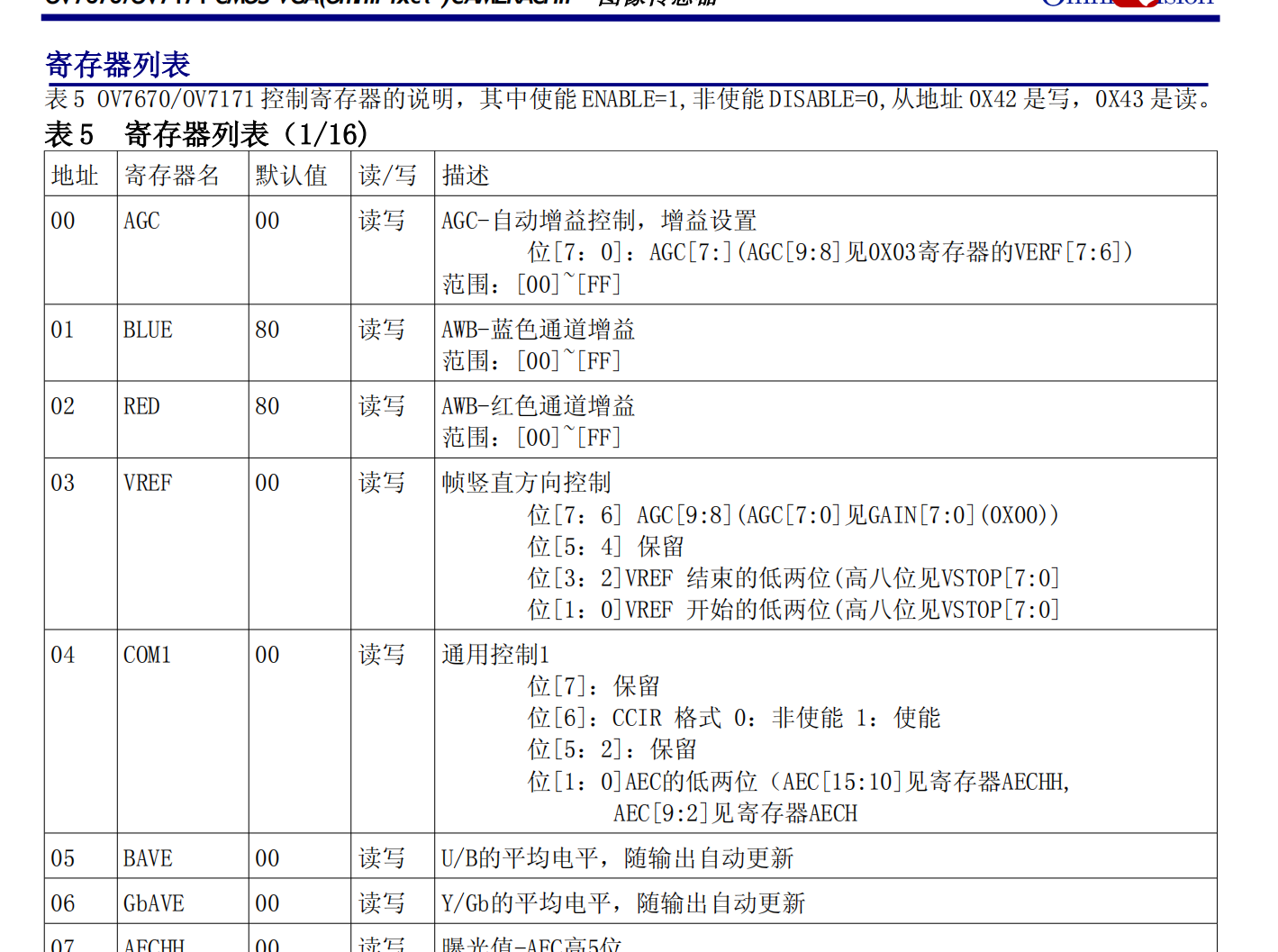This screenshot has height=952, width=1278.
Task: Select register name BLUE
Action: 148,330
